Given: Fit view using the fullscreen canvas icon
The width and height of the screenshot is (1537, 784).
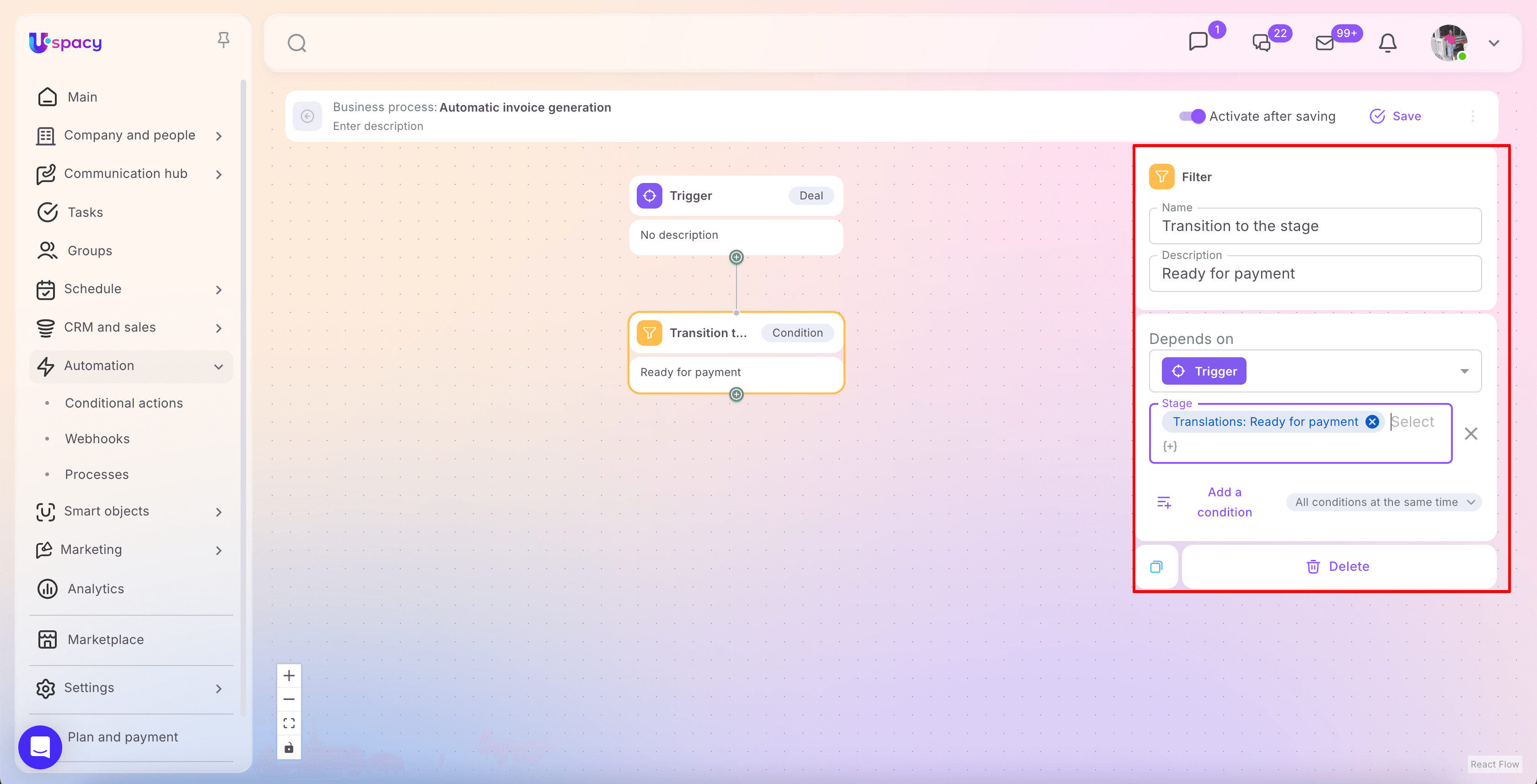Looking at the screenshot, I should (289, 723).
